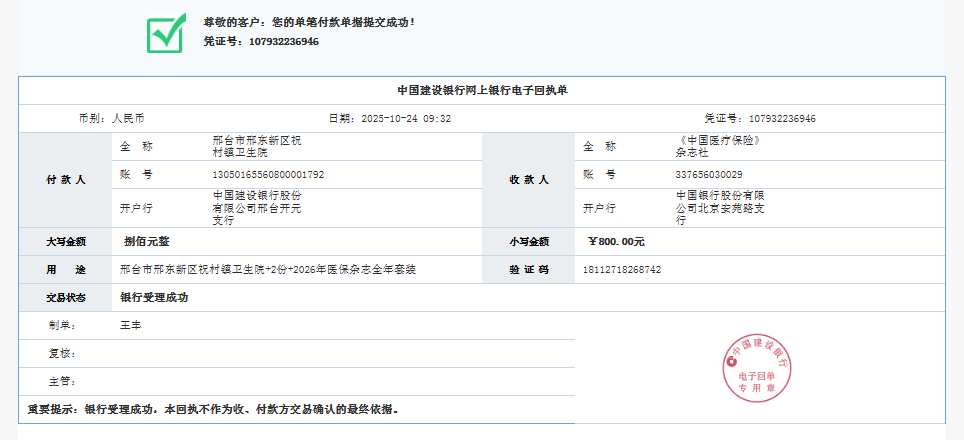Viewport: 964px width, 440px height.
Task: Select the amount in words 捌佰元整
Action: click(x=146, y=241)
